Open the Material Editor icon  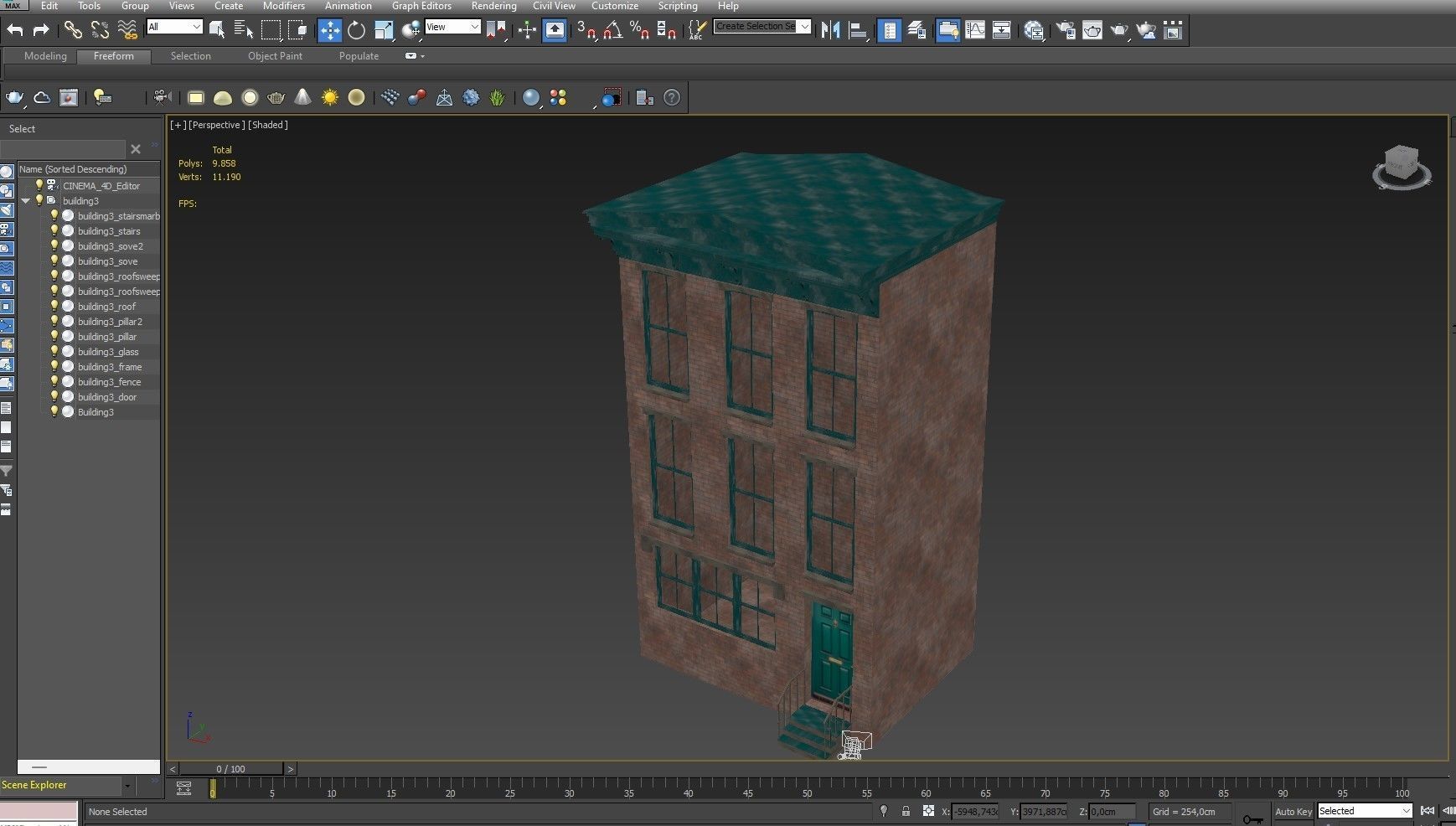[x=1034, y=30]
